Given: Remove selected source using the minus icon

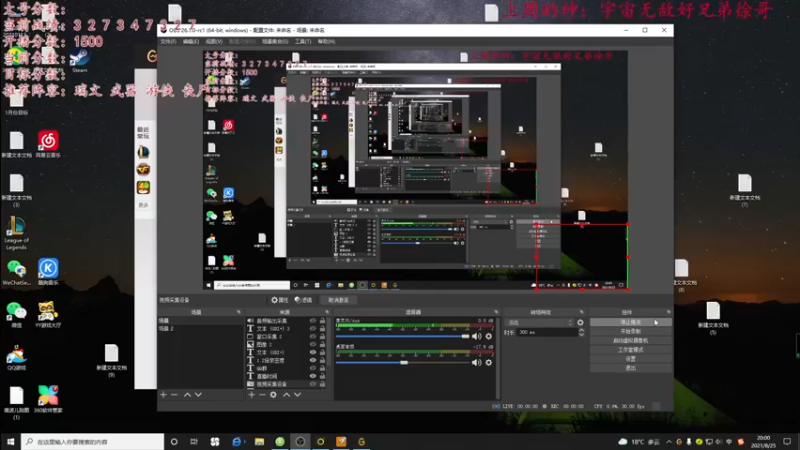Looking at the screenshot, I should 262,394.
